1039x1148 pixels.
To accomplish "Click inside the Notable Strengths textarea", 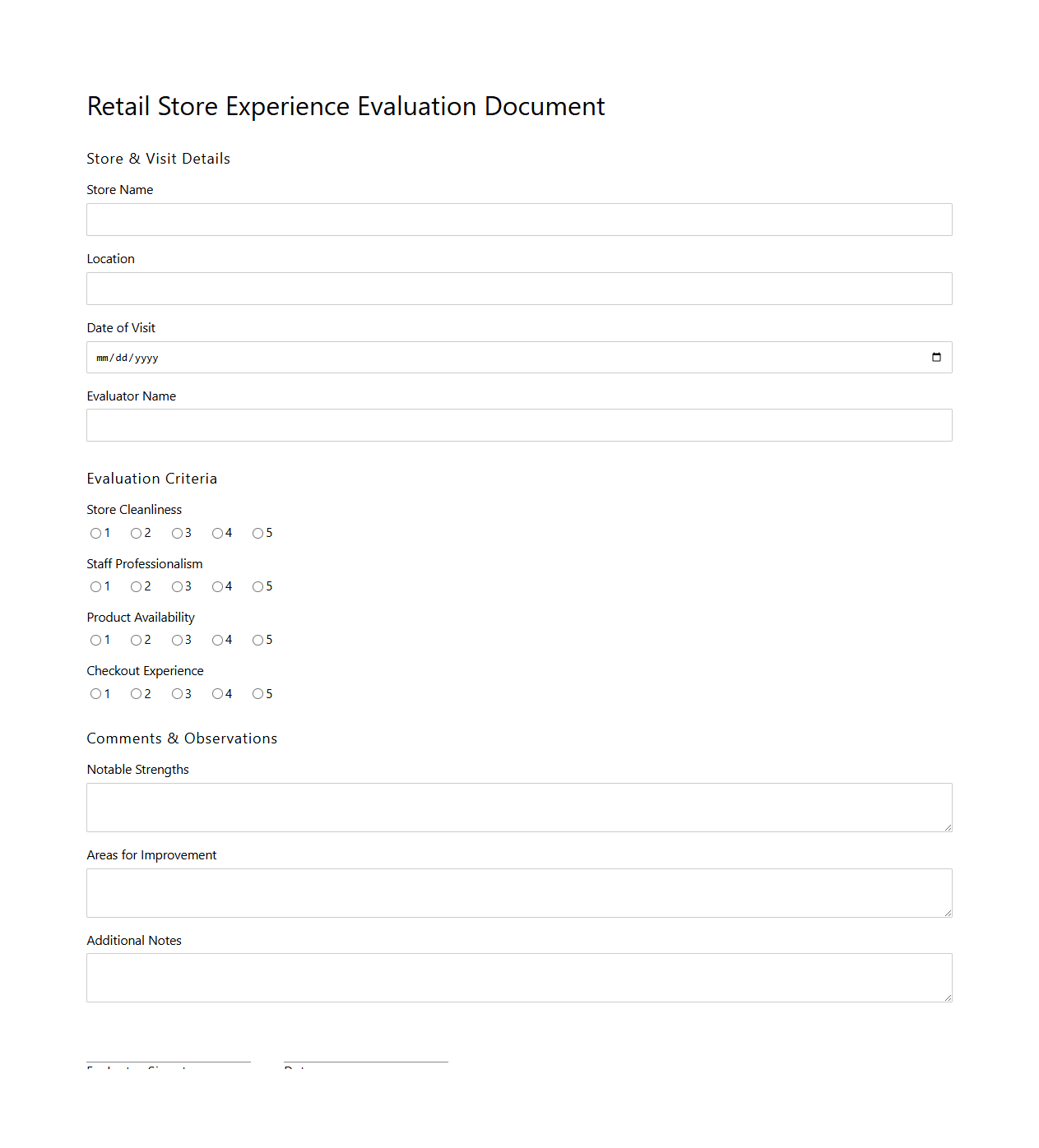I will coord(518,807).
